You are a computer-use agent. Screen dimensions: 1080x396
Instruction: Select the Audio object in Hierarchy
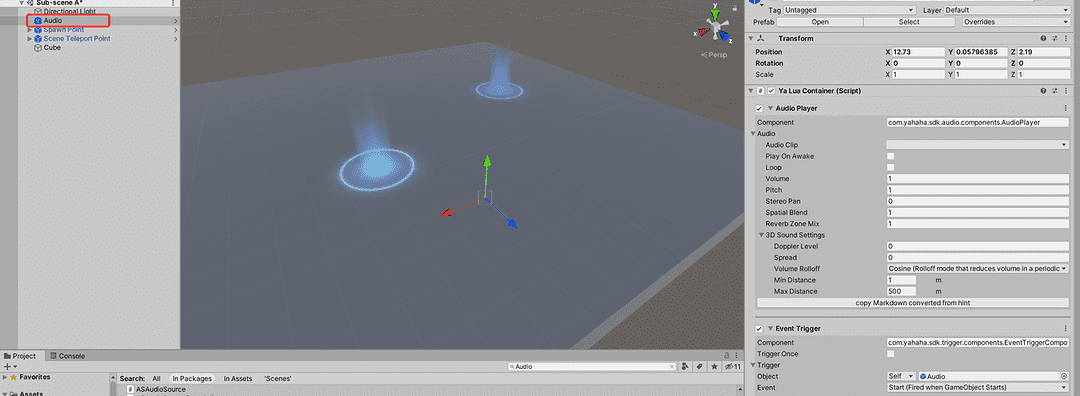click(52, 21)
